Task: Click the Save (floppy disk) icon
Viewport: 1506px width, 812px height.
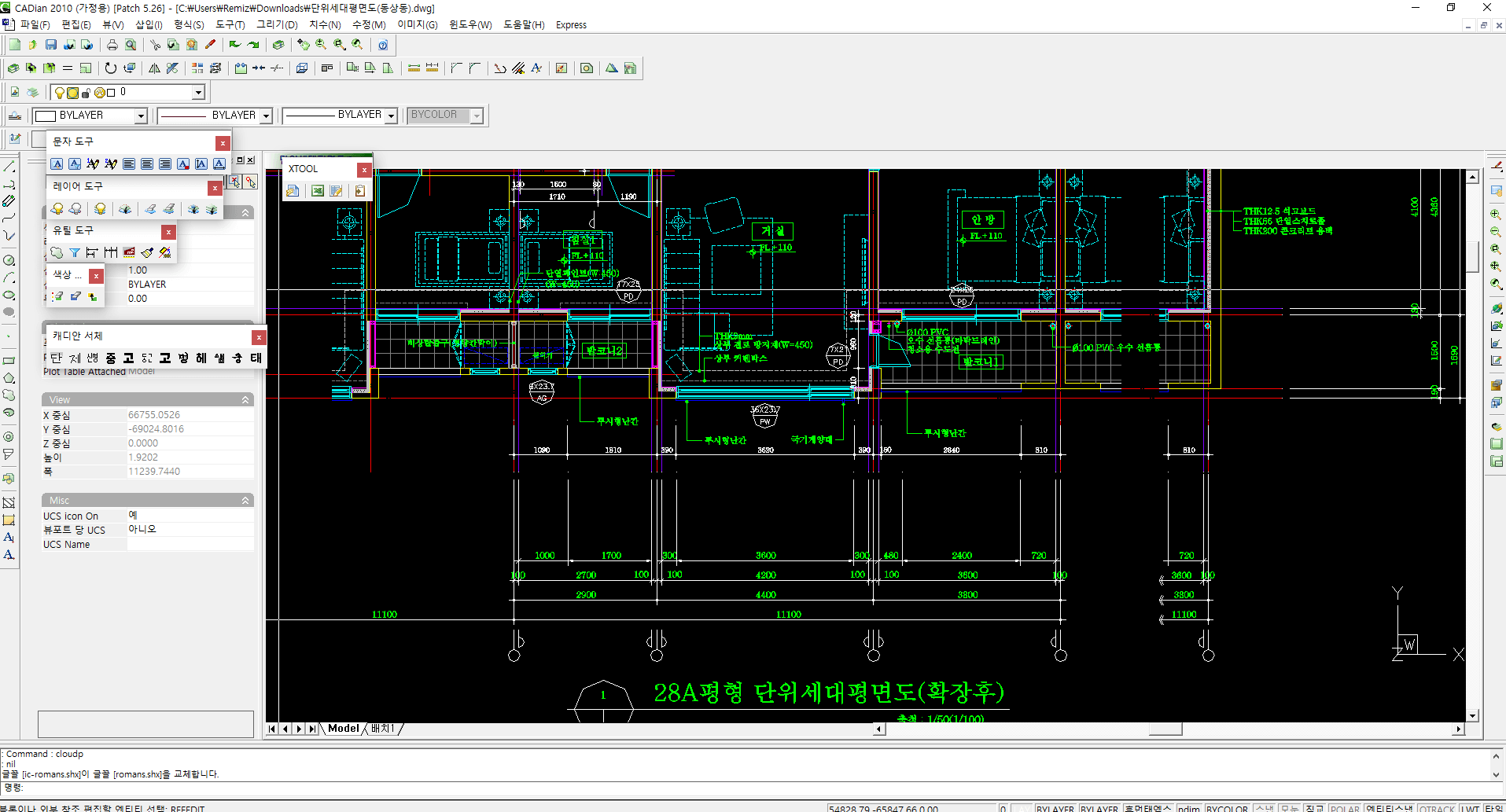Action: pyautogui.click(x=51, y=45)
